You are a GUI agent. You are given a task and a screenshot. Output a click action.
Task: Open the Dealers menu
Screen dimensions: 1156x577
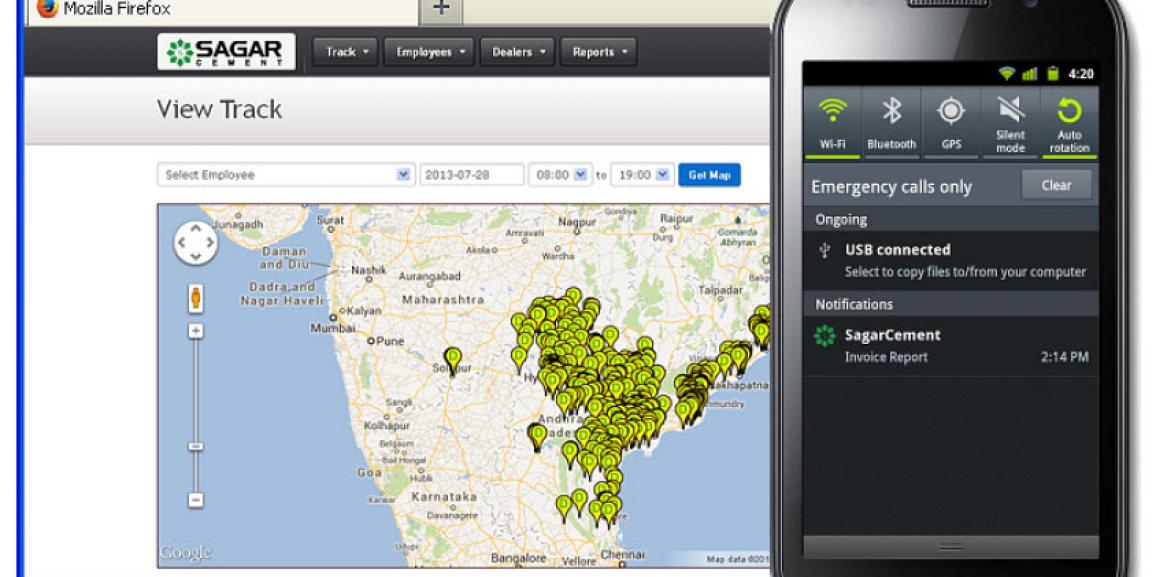pyautogui.click(x=518, y=52)
